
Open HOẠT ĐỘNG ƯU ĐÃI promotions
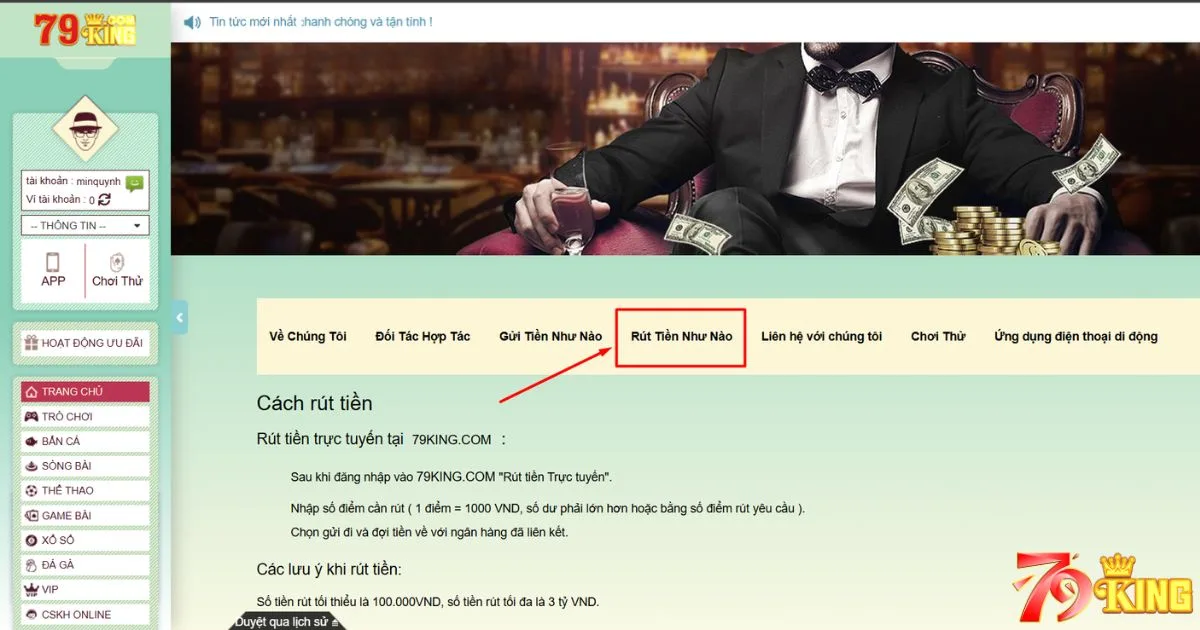[x=85, y=343]
